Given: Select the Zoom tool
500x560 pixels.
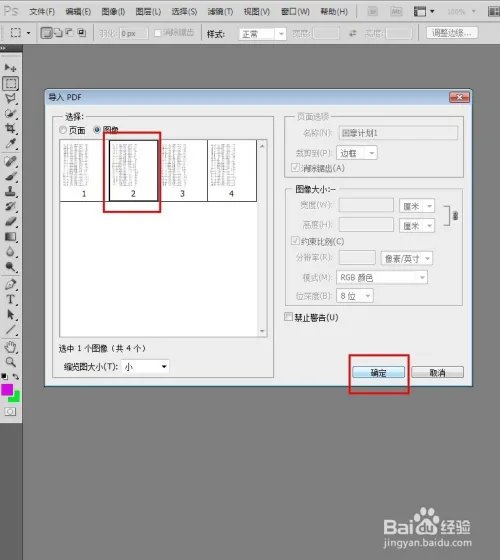Looking at the screenshot, I should [x=10, y=362].
